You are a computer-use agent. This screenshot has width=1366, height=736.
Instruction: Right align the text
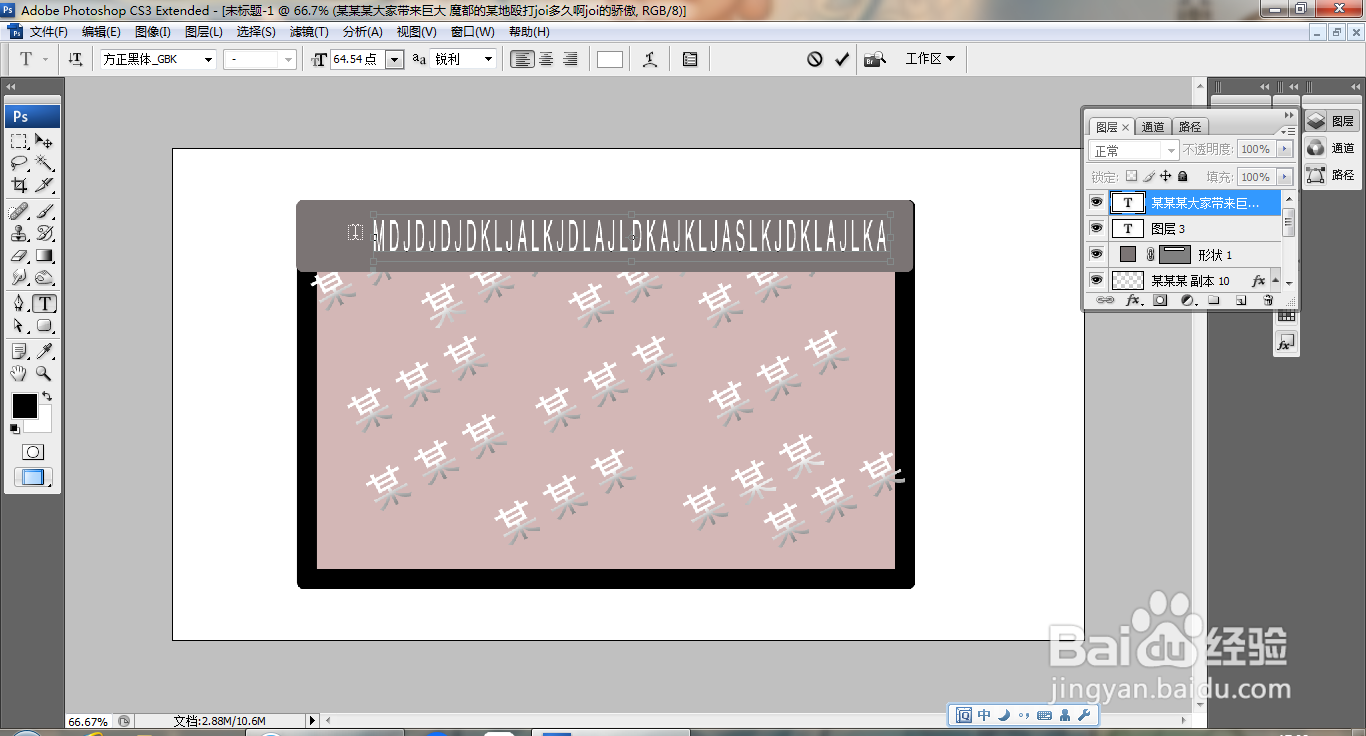tap(570, 59)
